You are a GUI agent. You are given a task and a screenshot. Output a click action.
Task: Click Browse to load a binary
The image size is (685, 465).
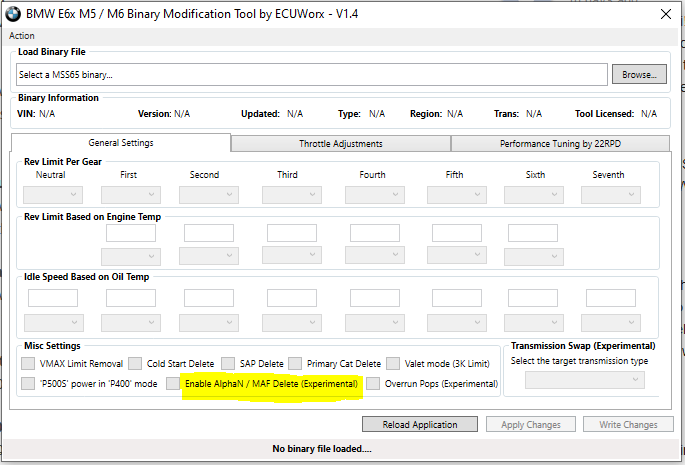point(639,74)
